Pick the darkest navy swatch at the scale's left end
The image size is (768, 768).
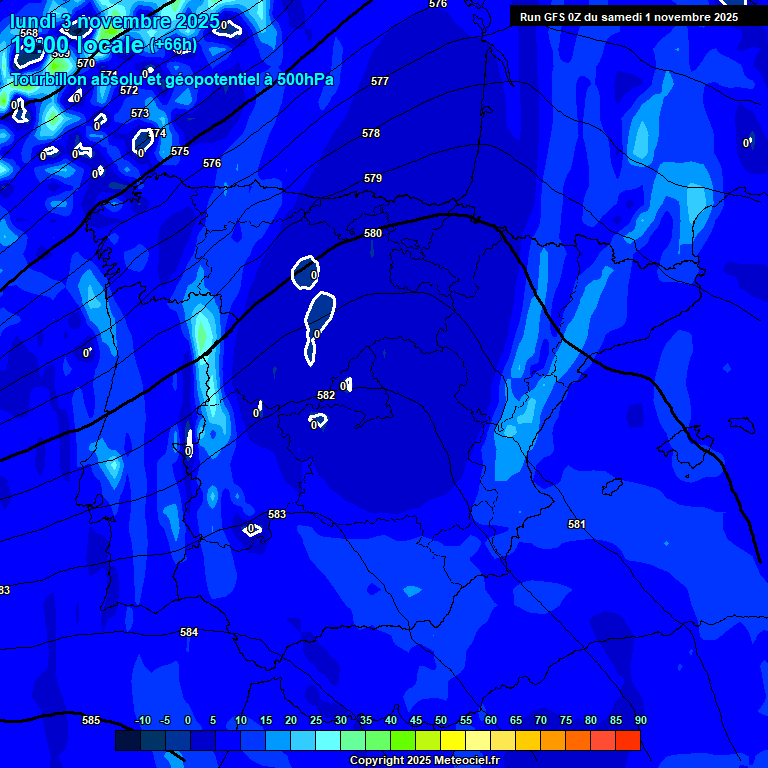pyautogui.click(x=127, y=741)
